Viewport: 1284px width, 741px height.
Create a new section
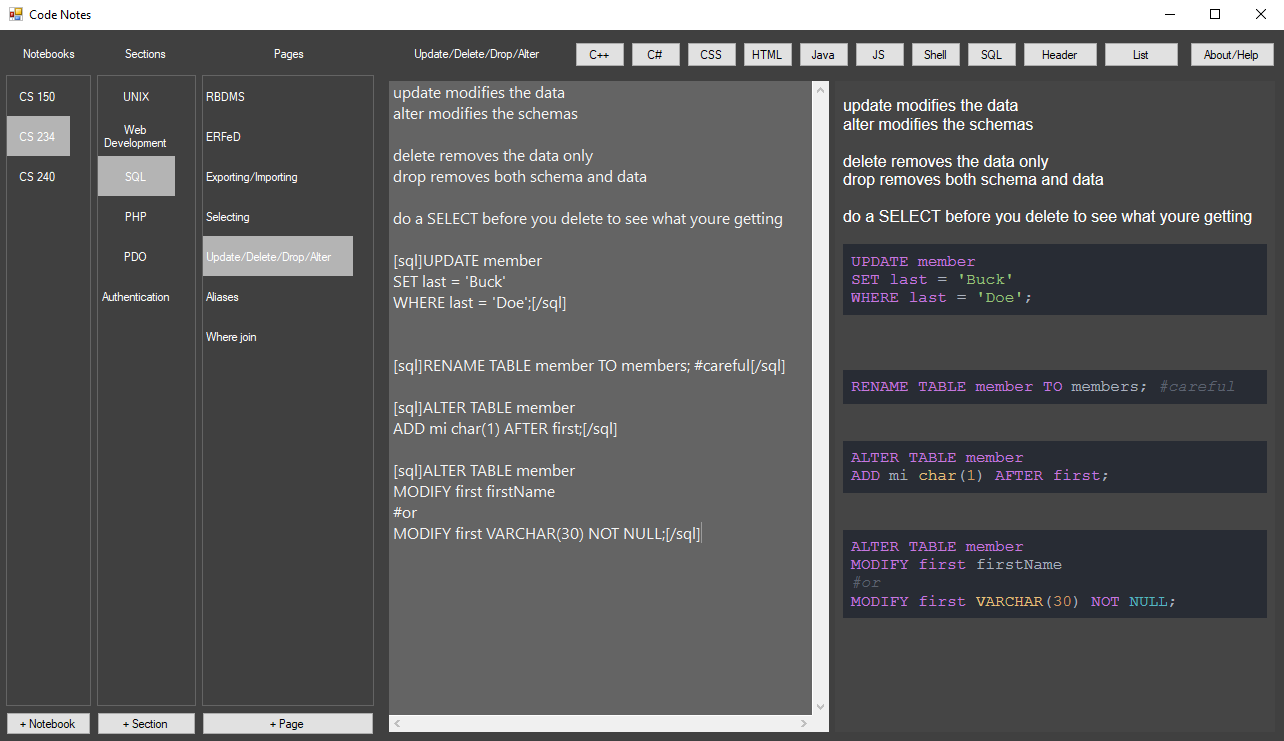pyautogui.click(x=145, y=723)
